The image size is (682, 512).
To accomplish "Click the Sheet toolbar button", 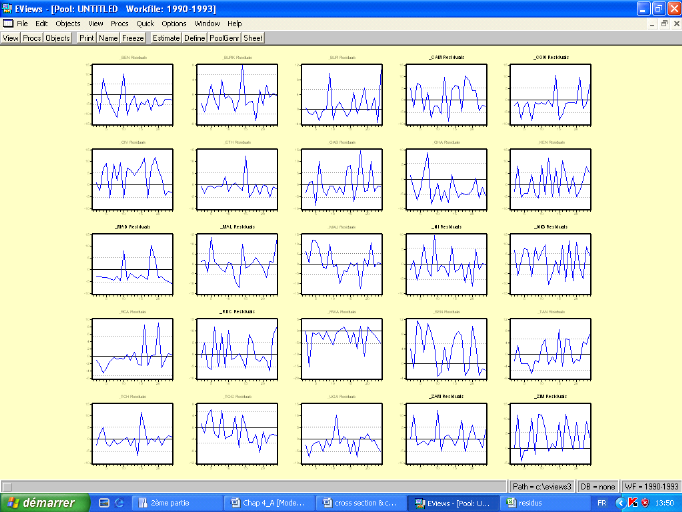I will [x=254, y=38].
